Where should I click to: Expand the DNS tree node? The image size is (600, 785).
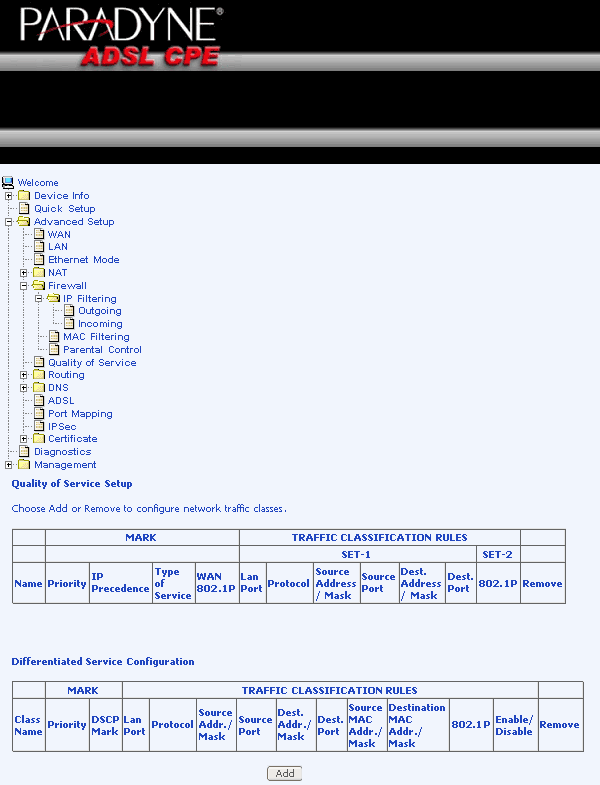(24, 388)
